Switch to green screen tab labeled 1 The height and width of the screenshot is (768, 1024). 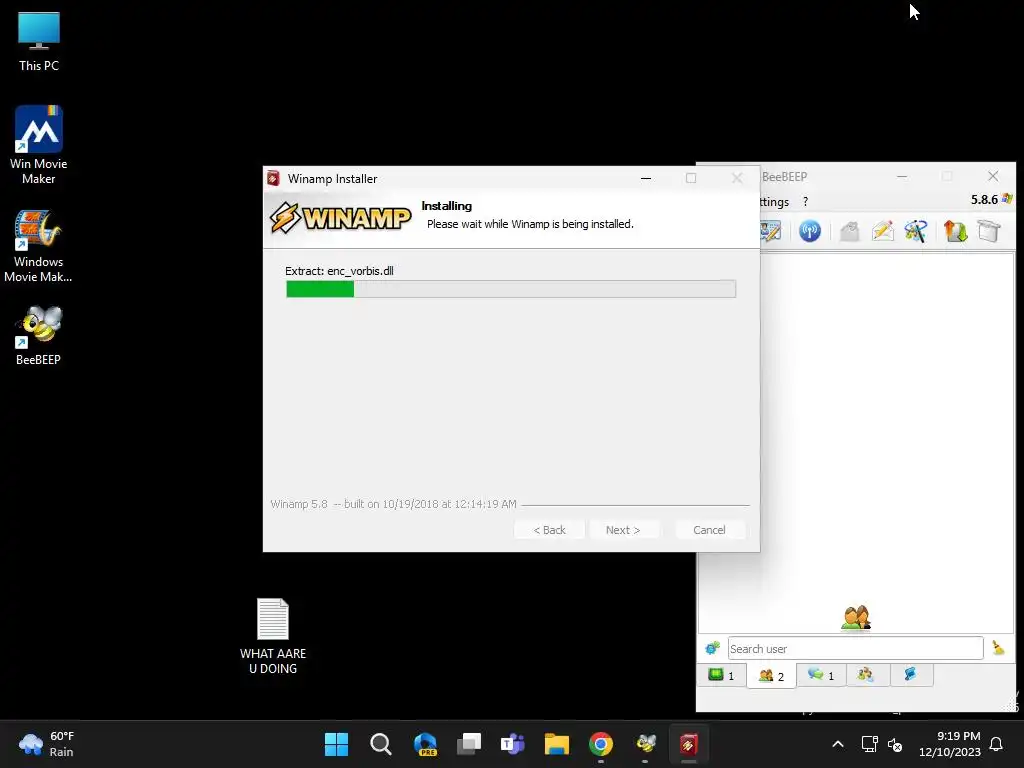[722, 675]
